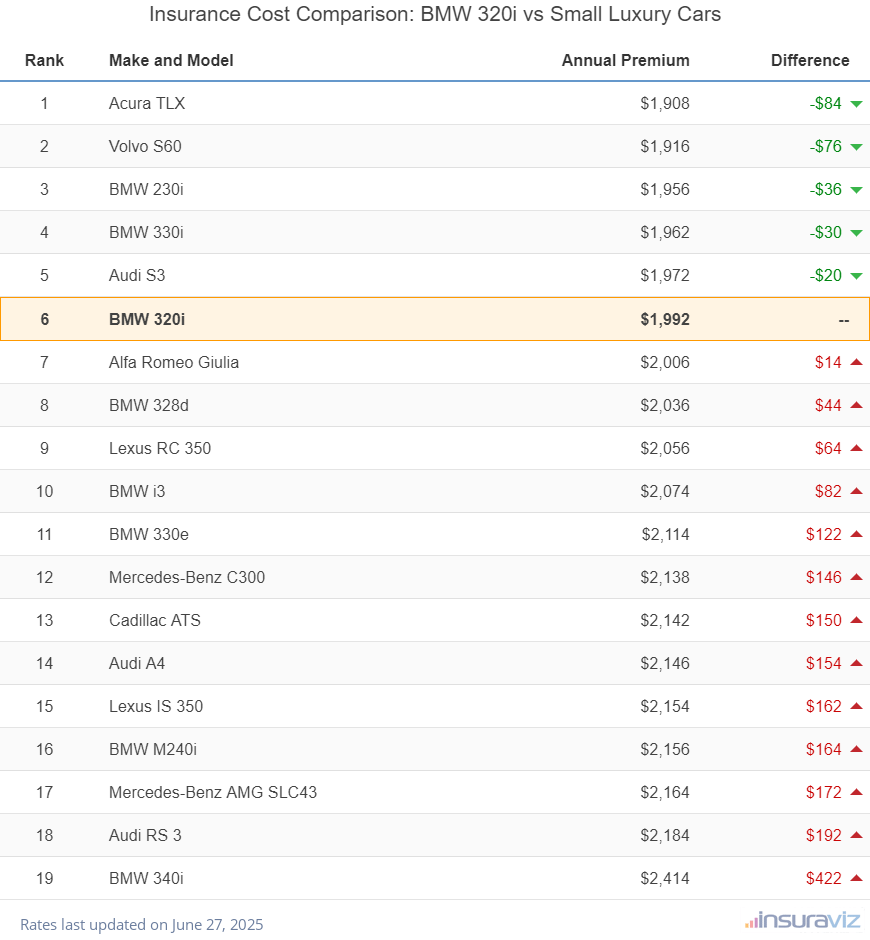870x940 pixels.
Task: Click the Make and Model column header
Action: tap(171, 61)
